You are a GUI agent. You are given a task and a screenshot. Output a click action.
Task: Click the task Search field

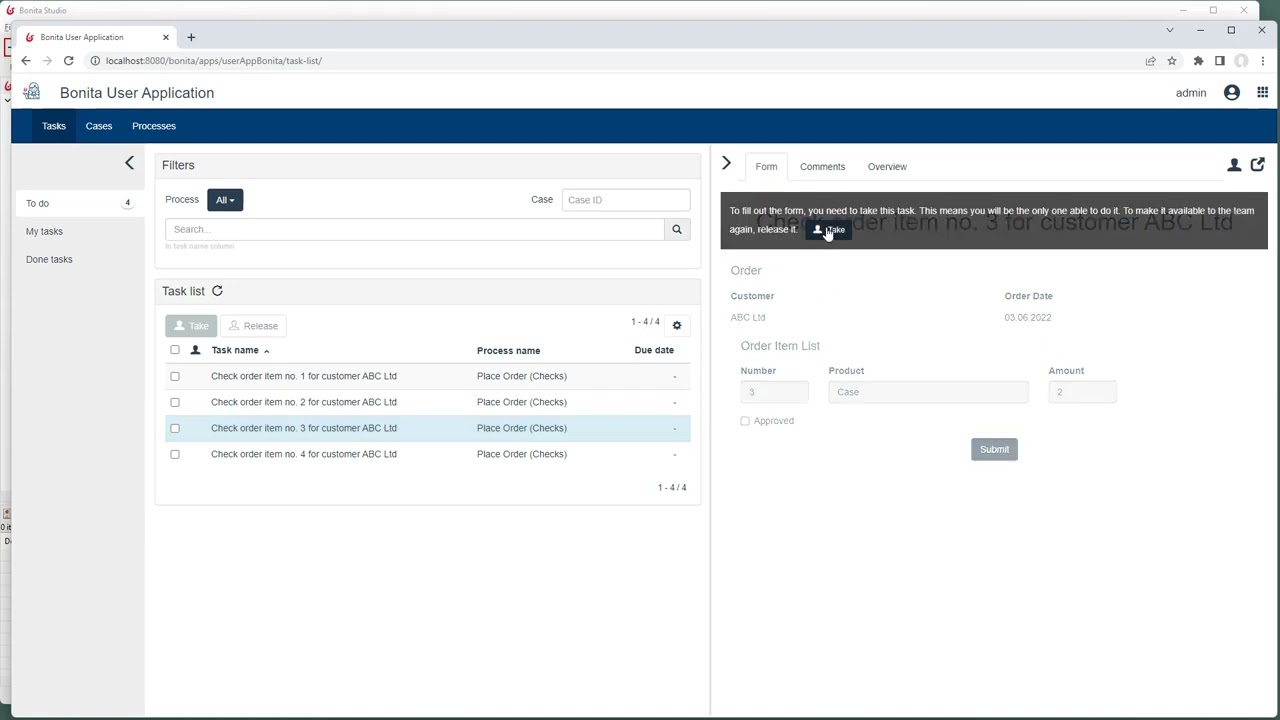(x=415, y=229)
